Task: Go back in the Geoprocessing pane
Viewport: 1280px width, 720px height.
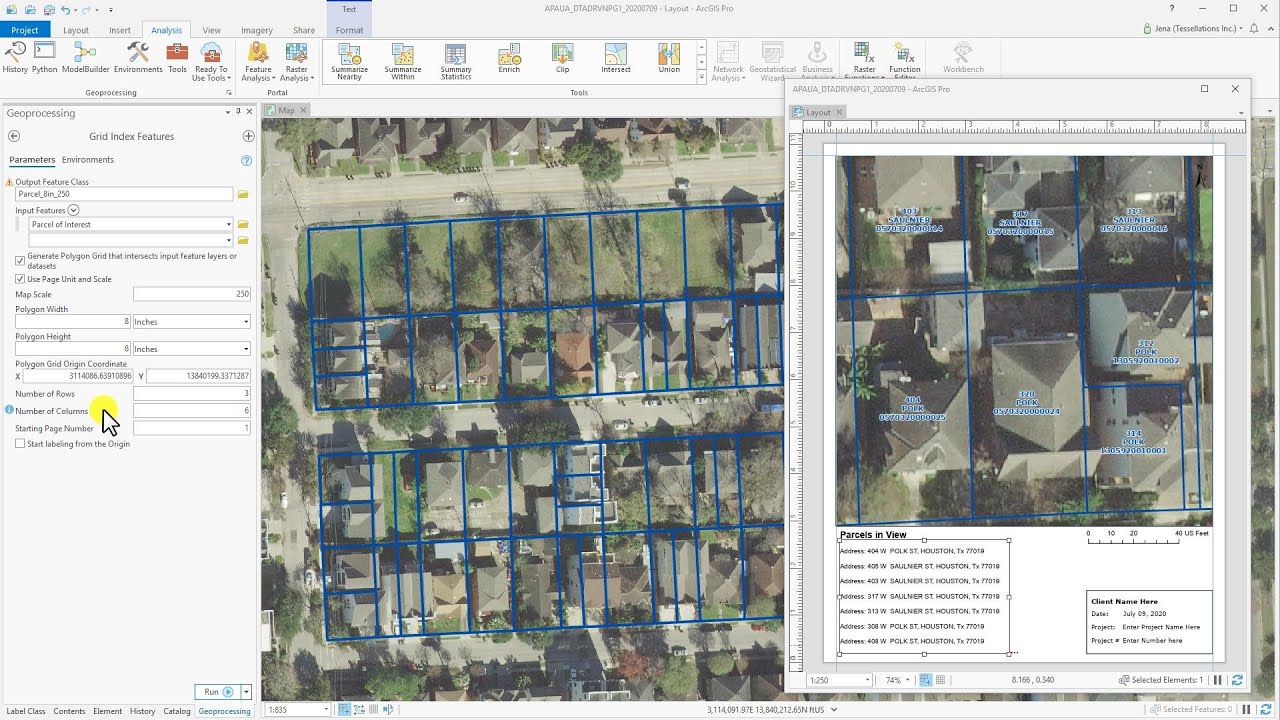Action: pyautogui.click(x=14, y=136)
